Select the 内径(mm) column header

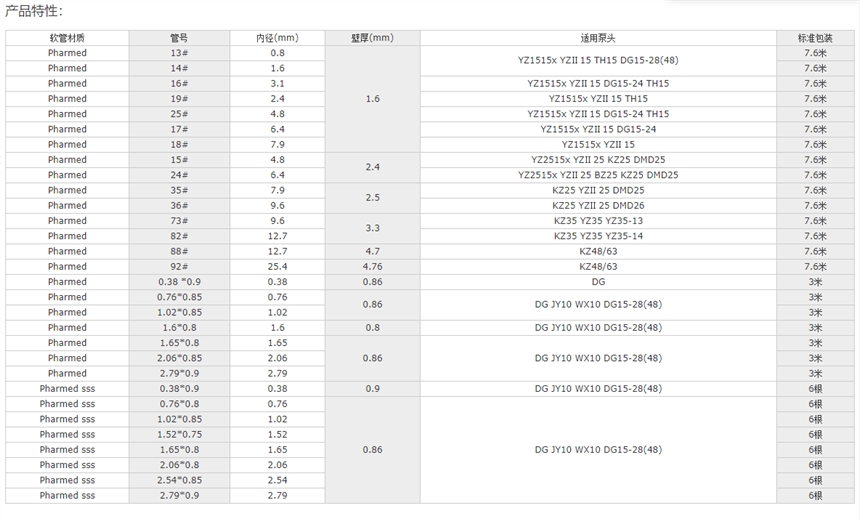pos(277,37)
